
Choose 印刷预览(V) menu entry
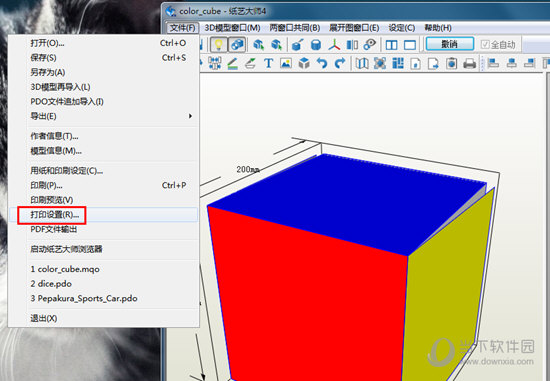pos(103,200)
